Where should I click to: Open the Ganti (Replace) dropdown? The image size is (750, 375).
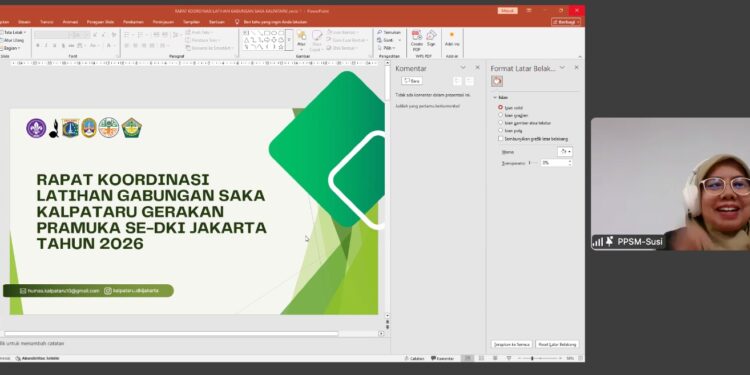tap(389, 40)
